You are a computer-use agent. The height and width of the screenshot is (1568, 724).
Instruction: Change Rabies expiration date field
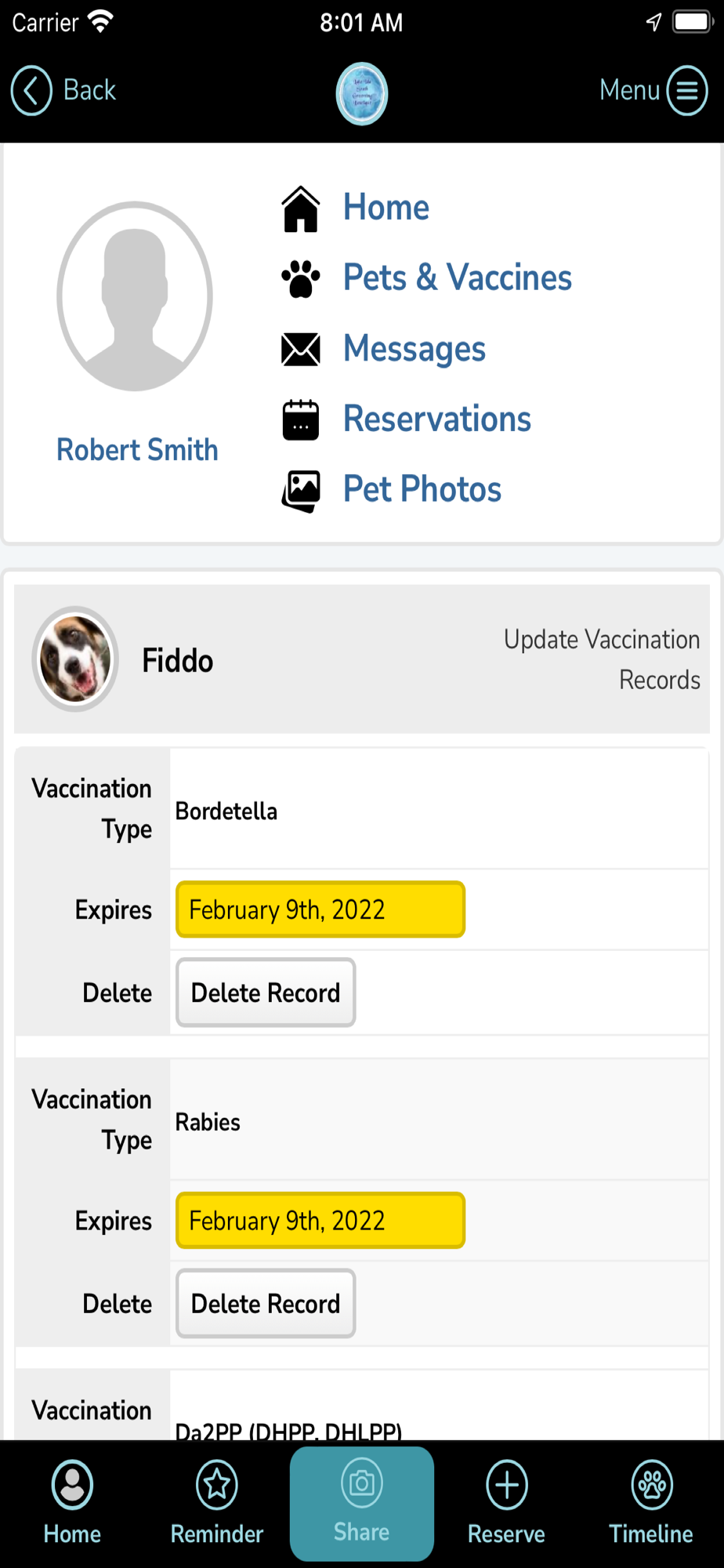point(320,1221)
